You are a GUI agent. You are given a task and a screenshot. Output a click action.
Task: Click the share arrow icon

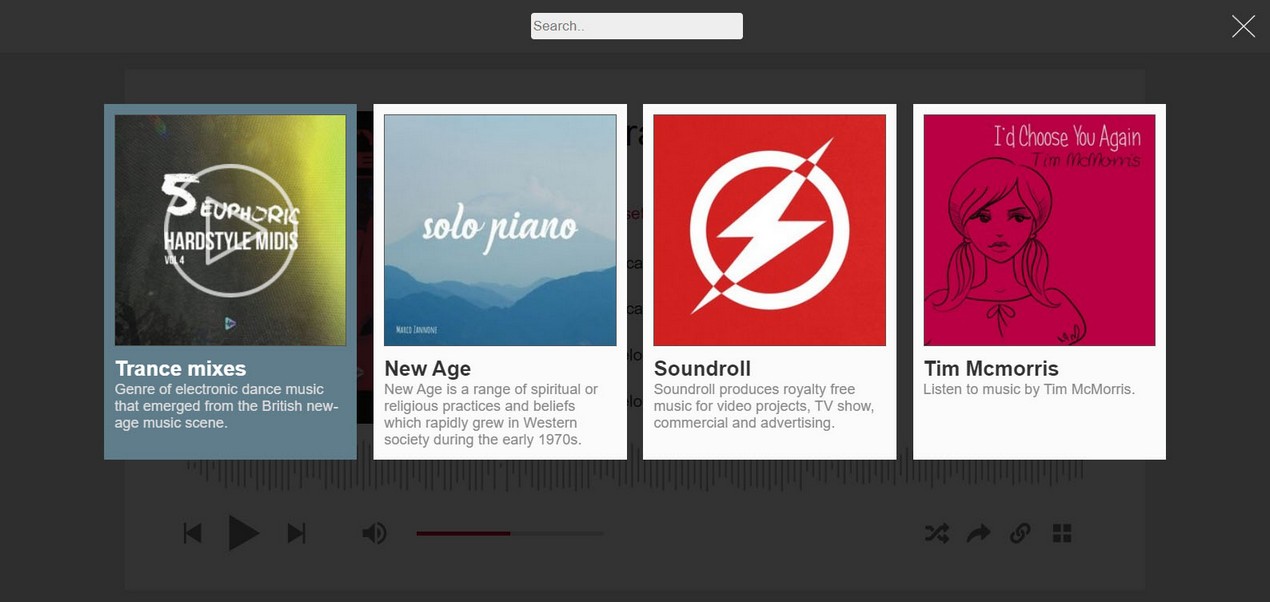pyautogui.click(x=978, y=533)
